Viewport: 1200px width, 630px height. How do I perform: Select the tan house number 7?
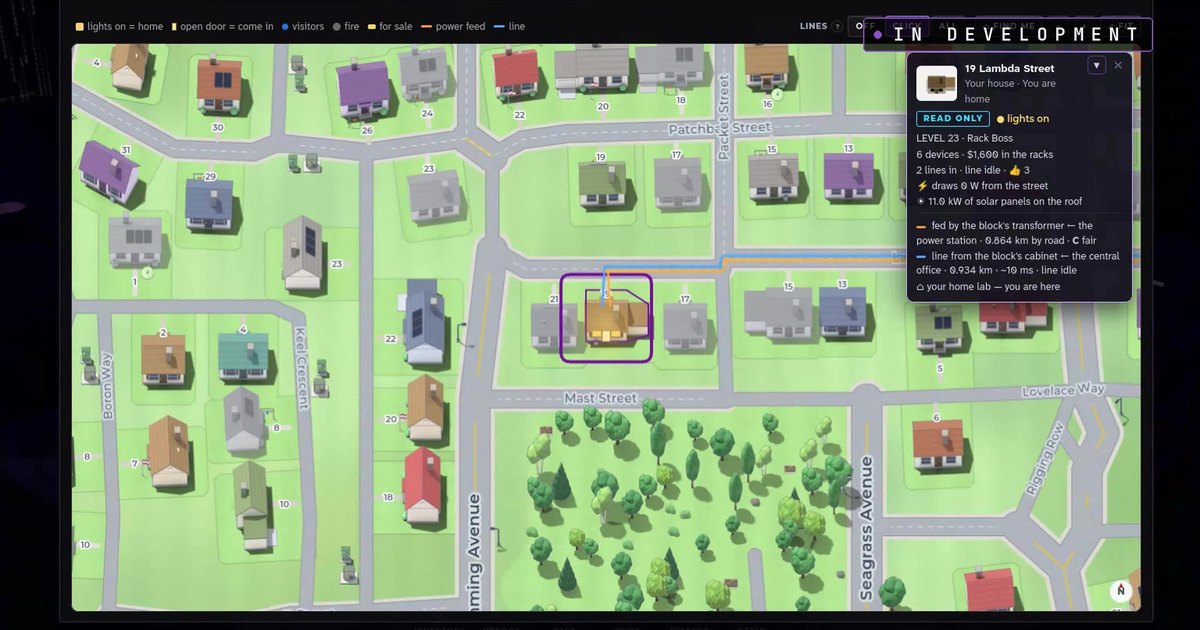pos(169,451)
